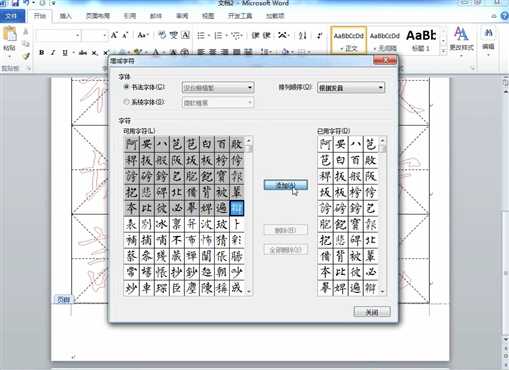The height and width of the screenshot is (370, 509).
Task: Select character 白 in used characters list
Action: click(340, 160)
